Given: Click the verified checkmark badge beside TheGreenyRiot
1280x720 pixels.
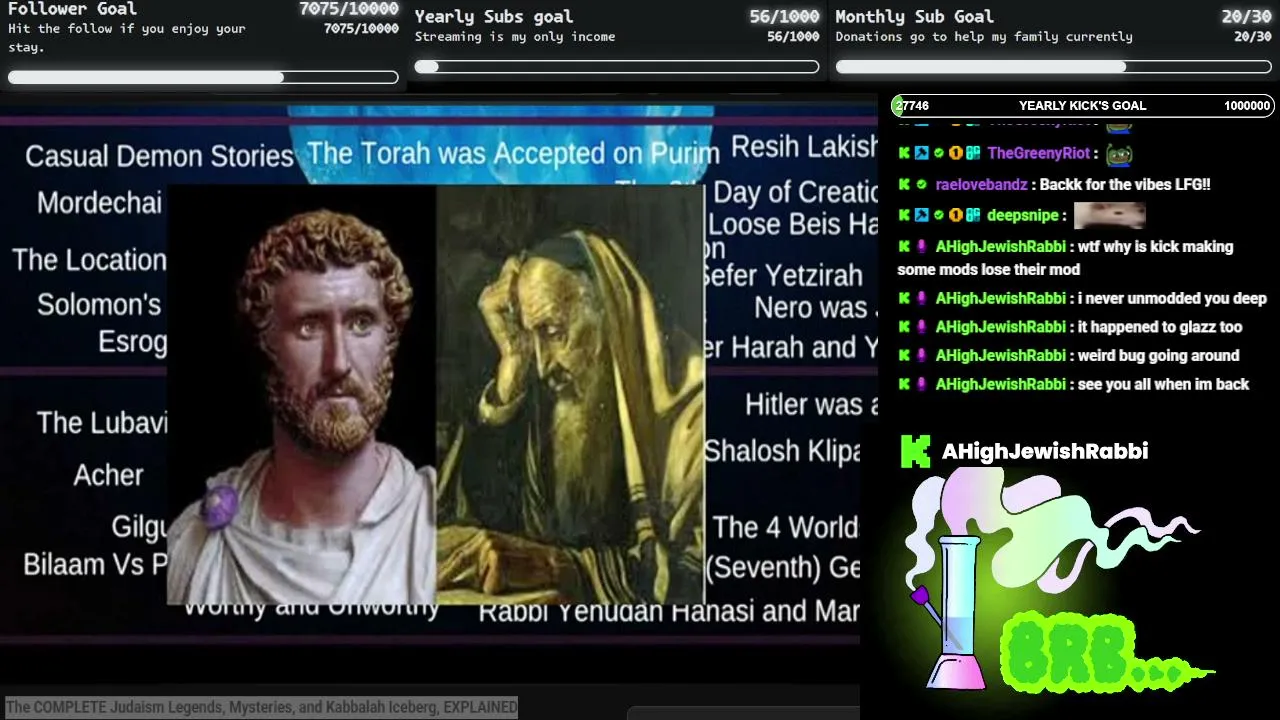Looking at the screenshot, I should pyautogui.click(x=938, y=154).
